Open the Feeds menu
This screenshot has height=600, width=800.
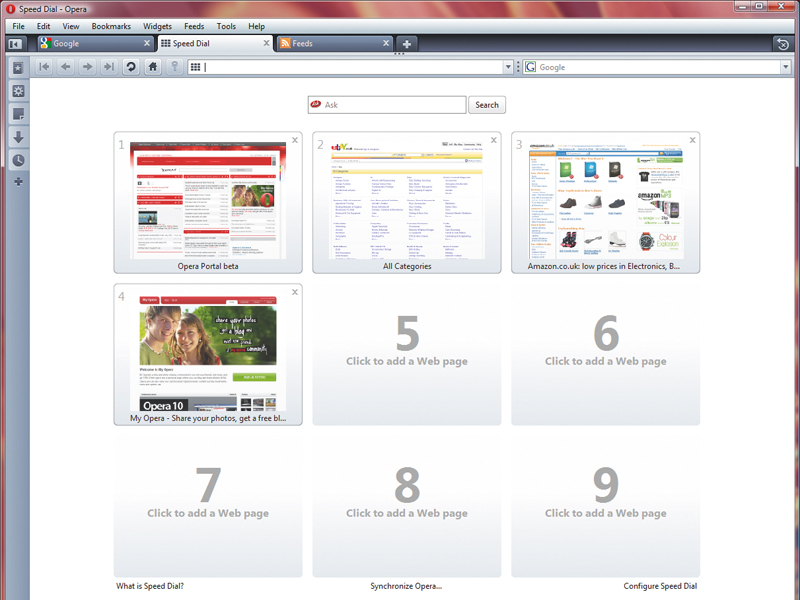194,26
